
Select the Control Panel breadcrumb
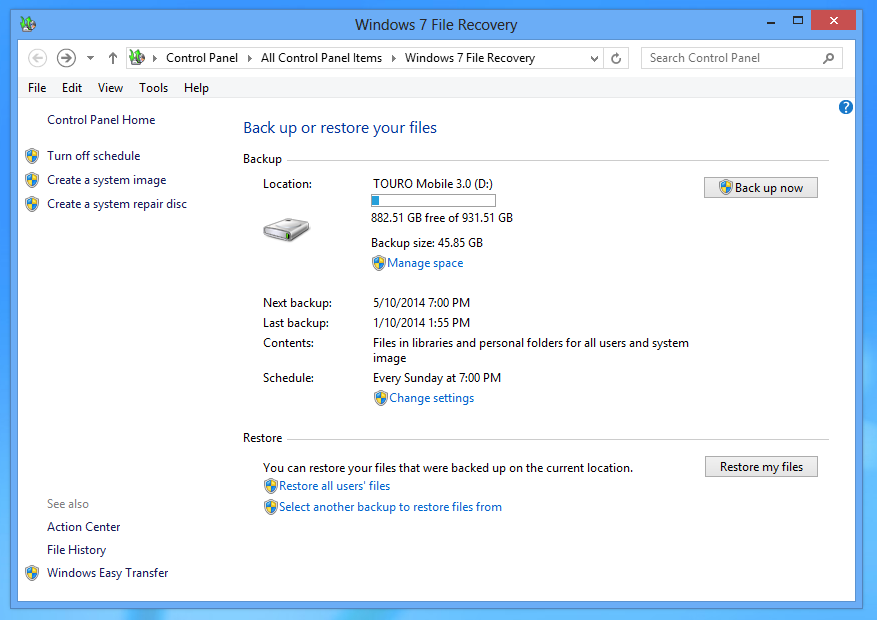coord(202,58)
